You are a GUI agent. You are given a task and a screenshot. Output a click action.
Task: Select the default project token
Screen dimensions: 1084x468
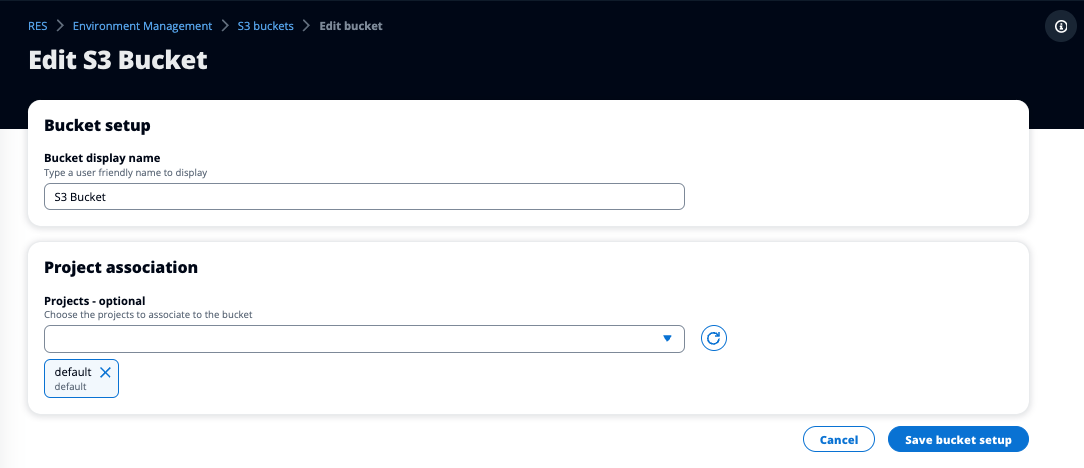click(x=72, y=378)
